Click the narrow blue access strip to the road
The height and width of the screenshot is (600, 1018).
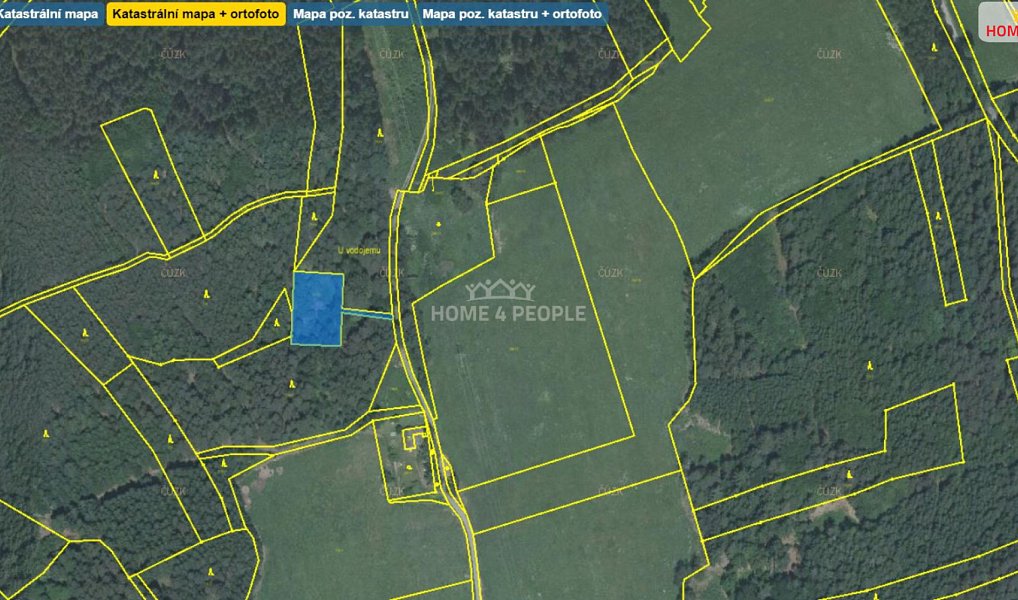pyautogui.click(x=367, y=314)
